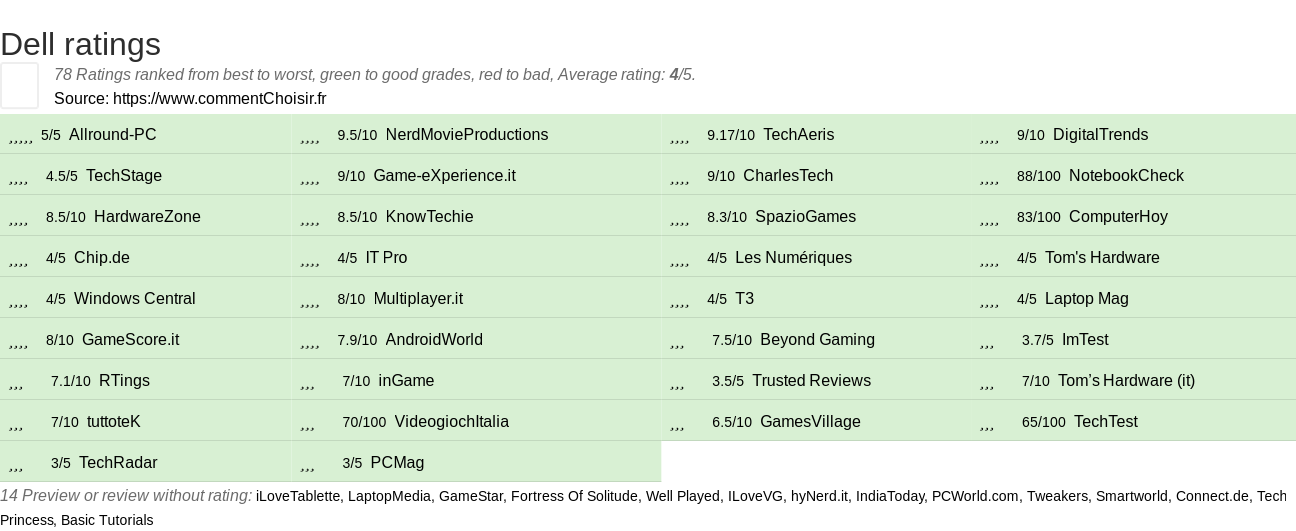Viewport: 1296px width, 531px height.
Task: Click the commentChoisir.fr source URL
Action: (219, 98)
